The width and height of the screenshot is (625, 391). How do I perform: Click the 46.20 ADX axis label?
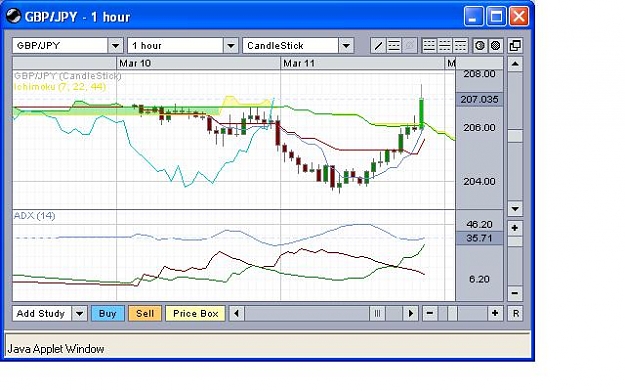click(480, 224)
